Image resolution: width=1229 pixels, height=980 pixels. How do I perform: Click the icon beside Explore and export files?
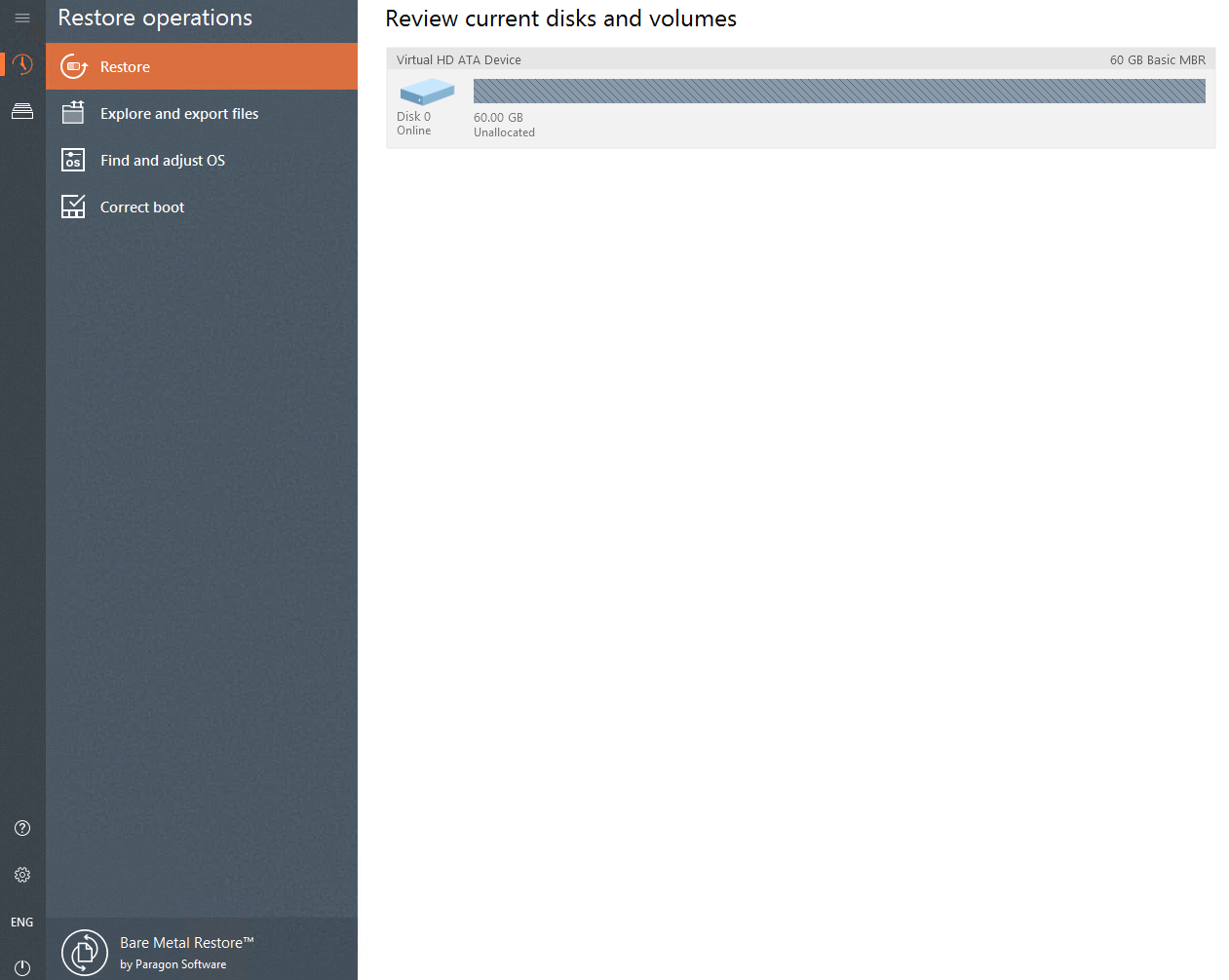pyautogui.click(x=73, y=113)
